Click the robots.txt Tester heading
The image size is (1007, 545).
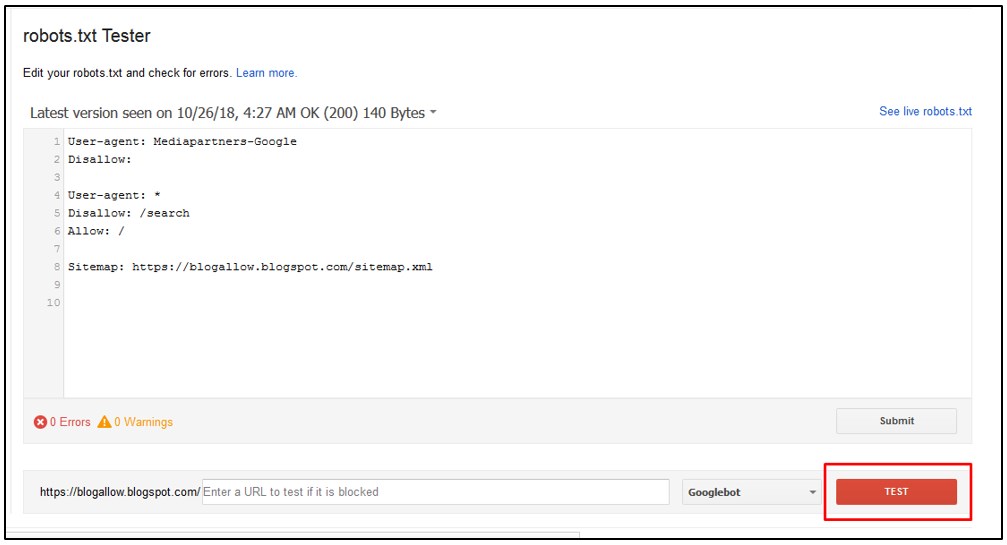(87, 36)
